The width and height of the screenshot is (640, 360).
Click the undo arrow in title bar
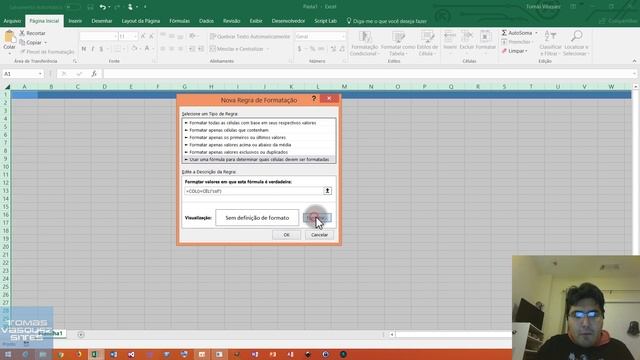(x=102, y=7)
